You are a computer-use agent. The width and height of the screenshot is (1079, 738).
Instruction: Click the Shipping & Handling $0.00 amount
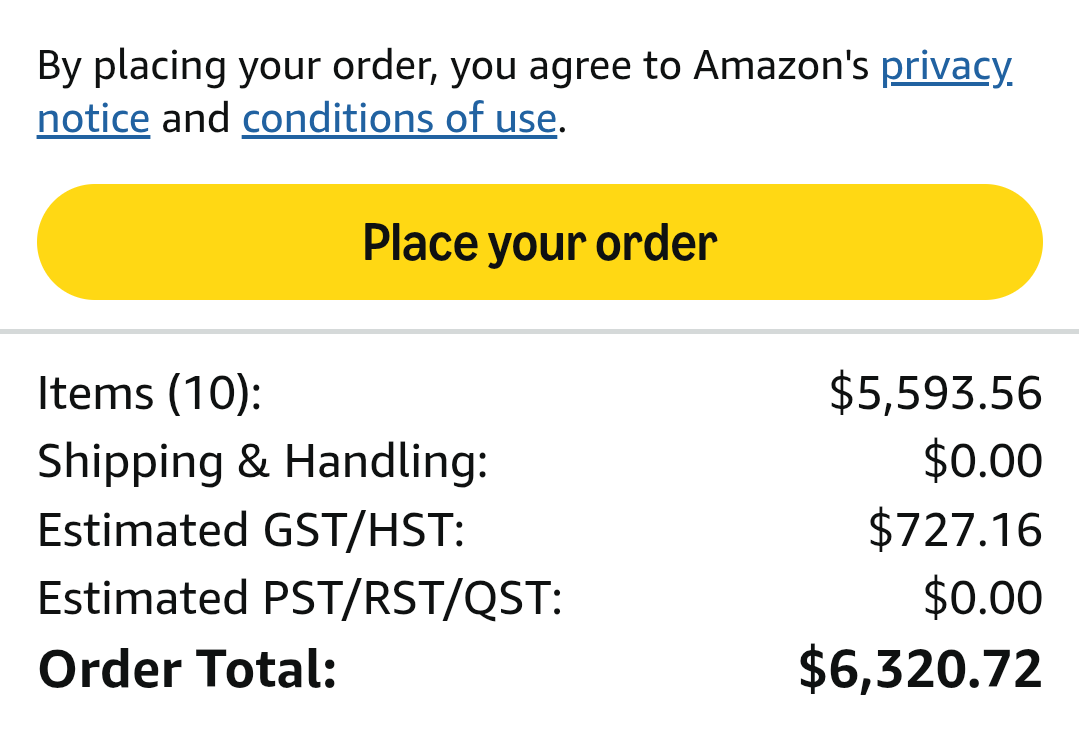[x=982, y=461]
